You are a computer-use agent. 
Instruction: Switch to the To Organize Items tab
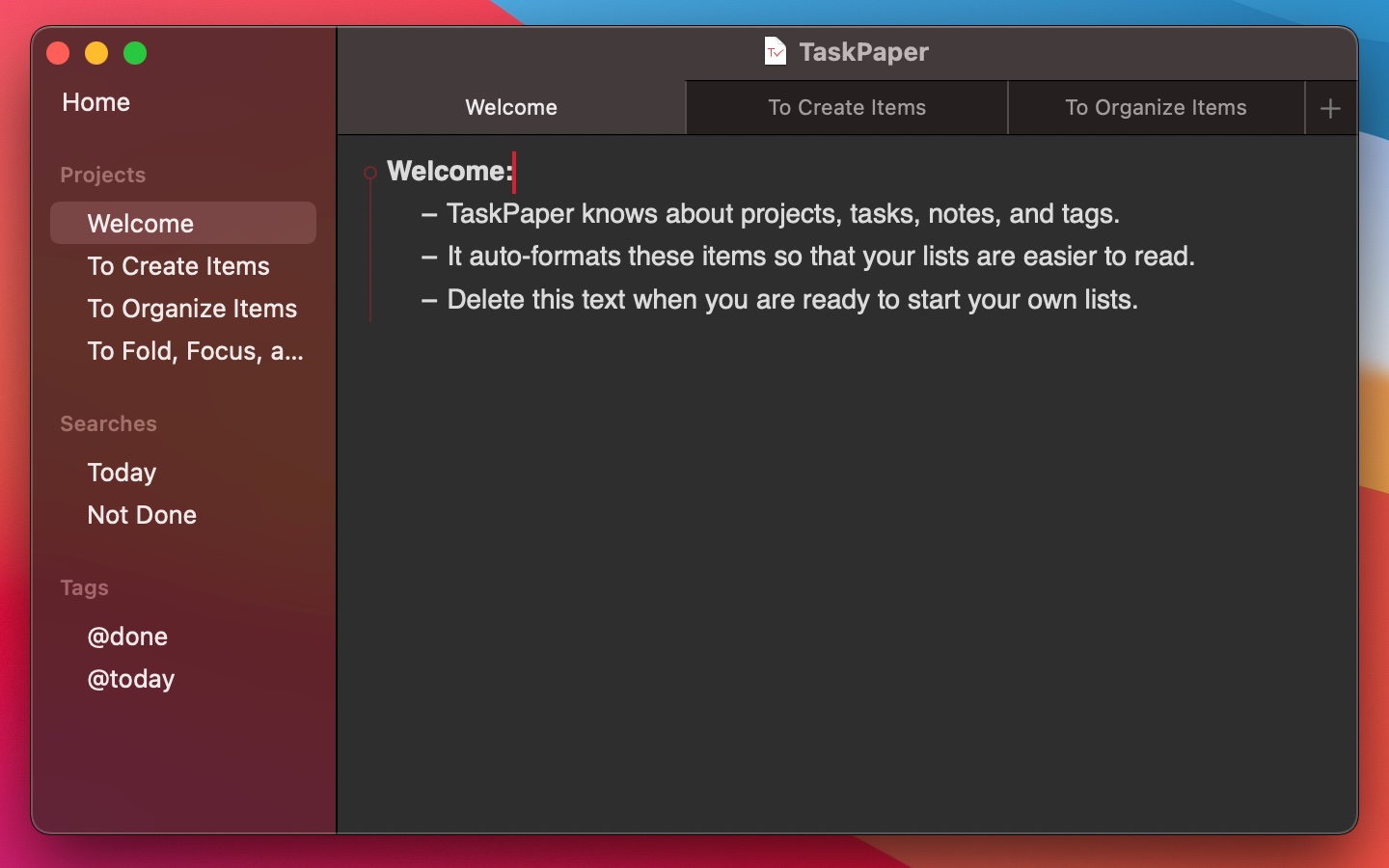click(x=1155, y=107)
